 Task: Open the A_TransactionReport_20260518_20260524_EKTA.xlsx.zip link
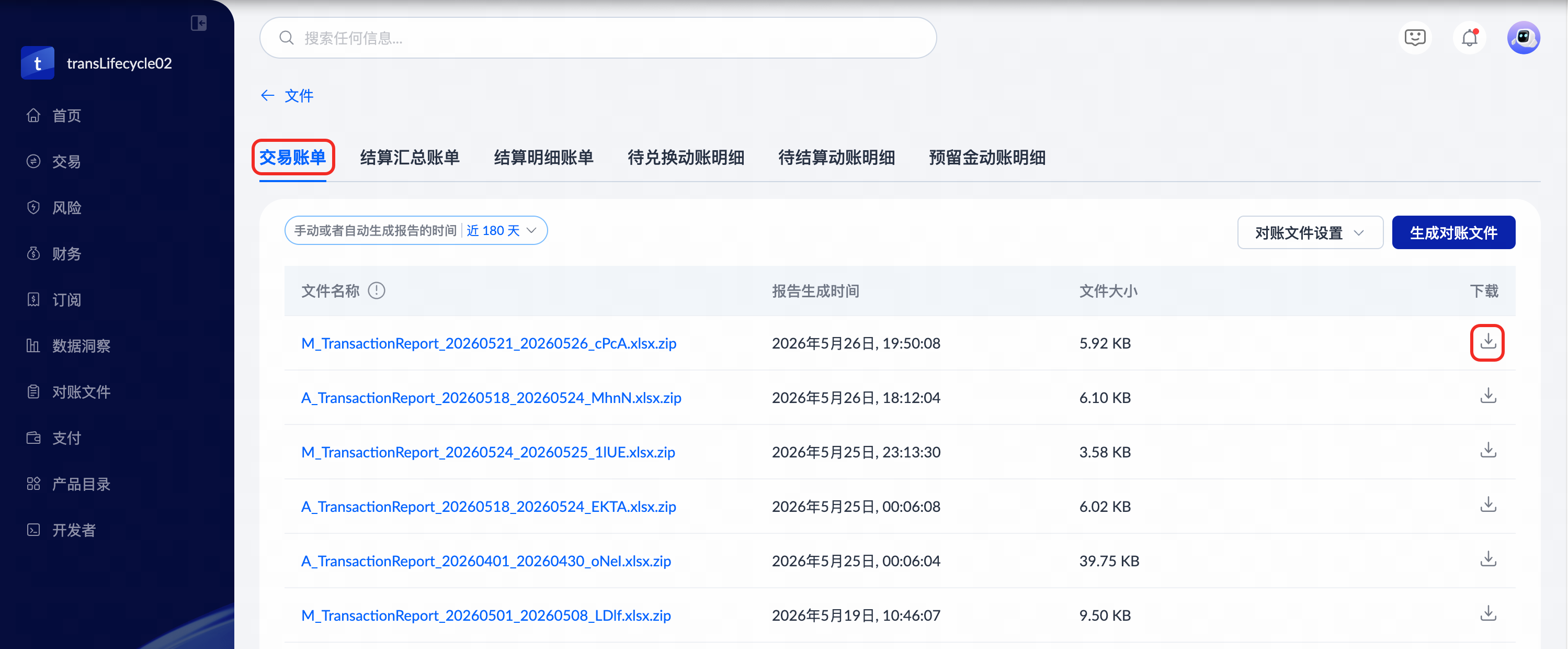pos(489,507)
